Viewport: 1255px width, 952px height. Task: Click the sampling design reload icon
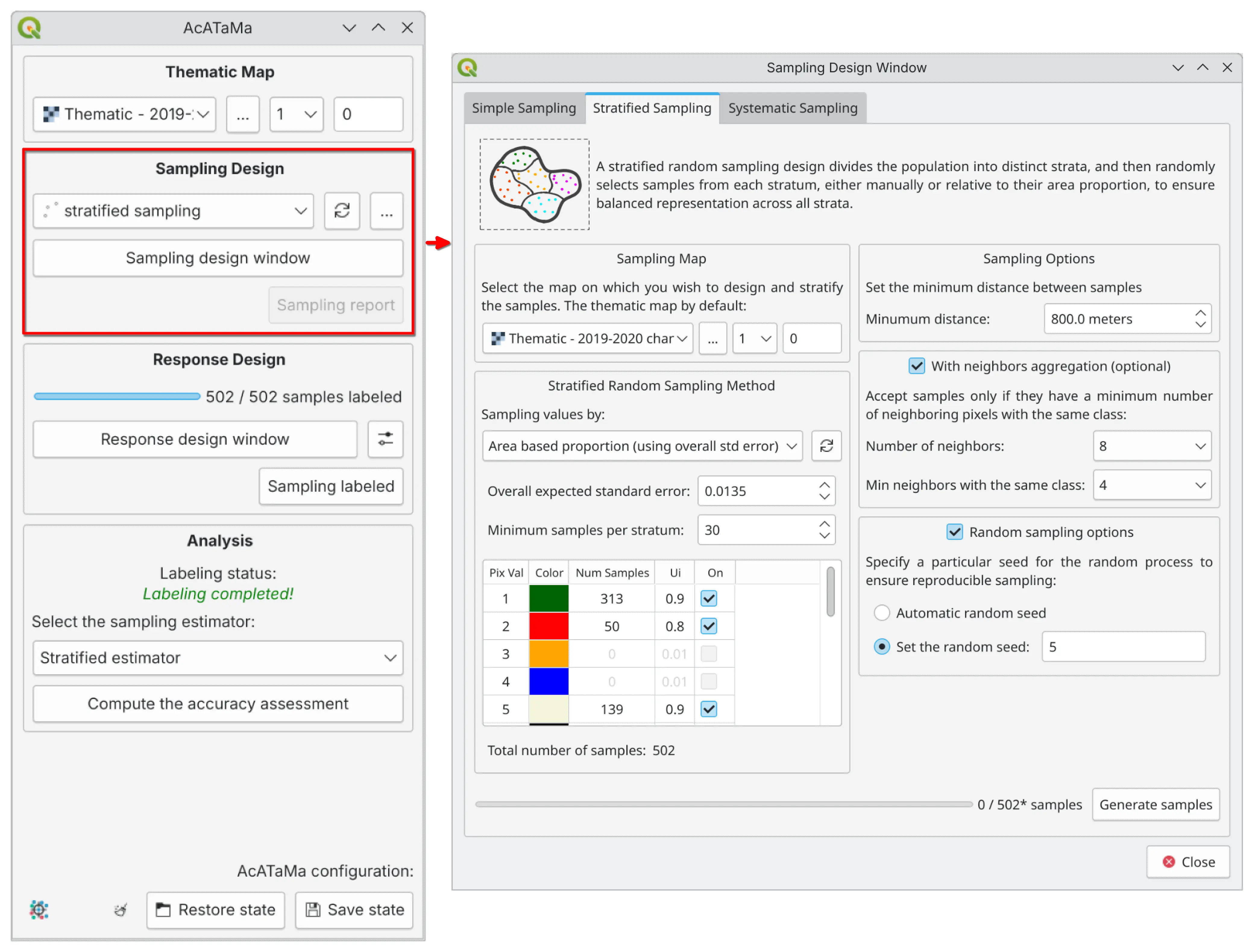click(341, 211)
